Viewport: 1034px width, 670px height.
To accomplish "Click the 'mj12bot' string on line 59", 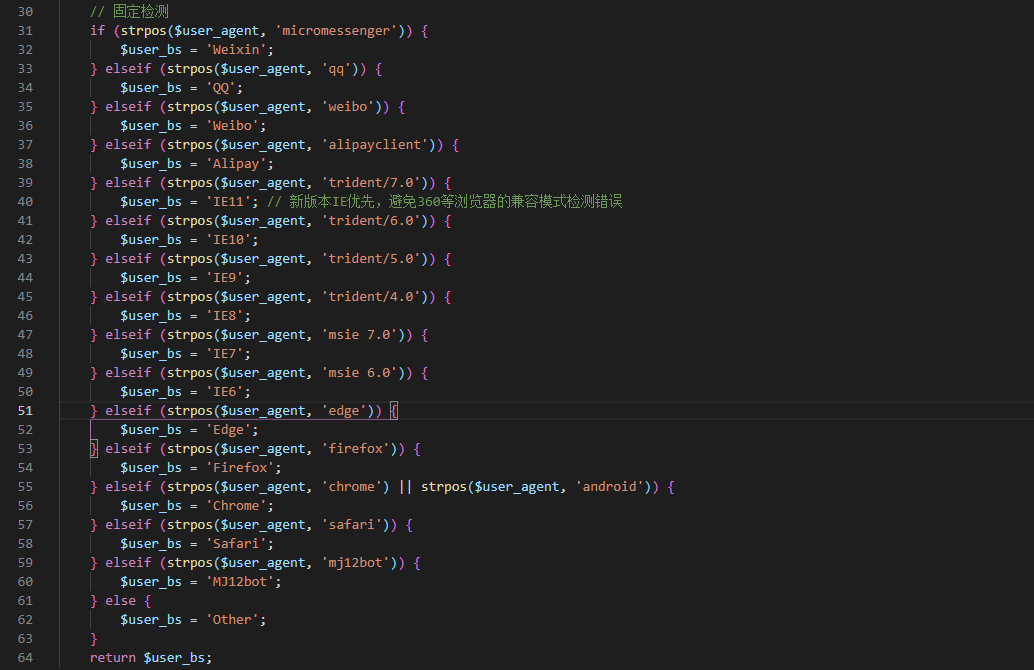I will pos(356,563).
